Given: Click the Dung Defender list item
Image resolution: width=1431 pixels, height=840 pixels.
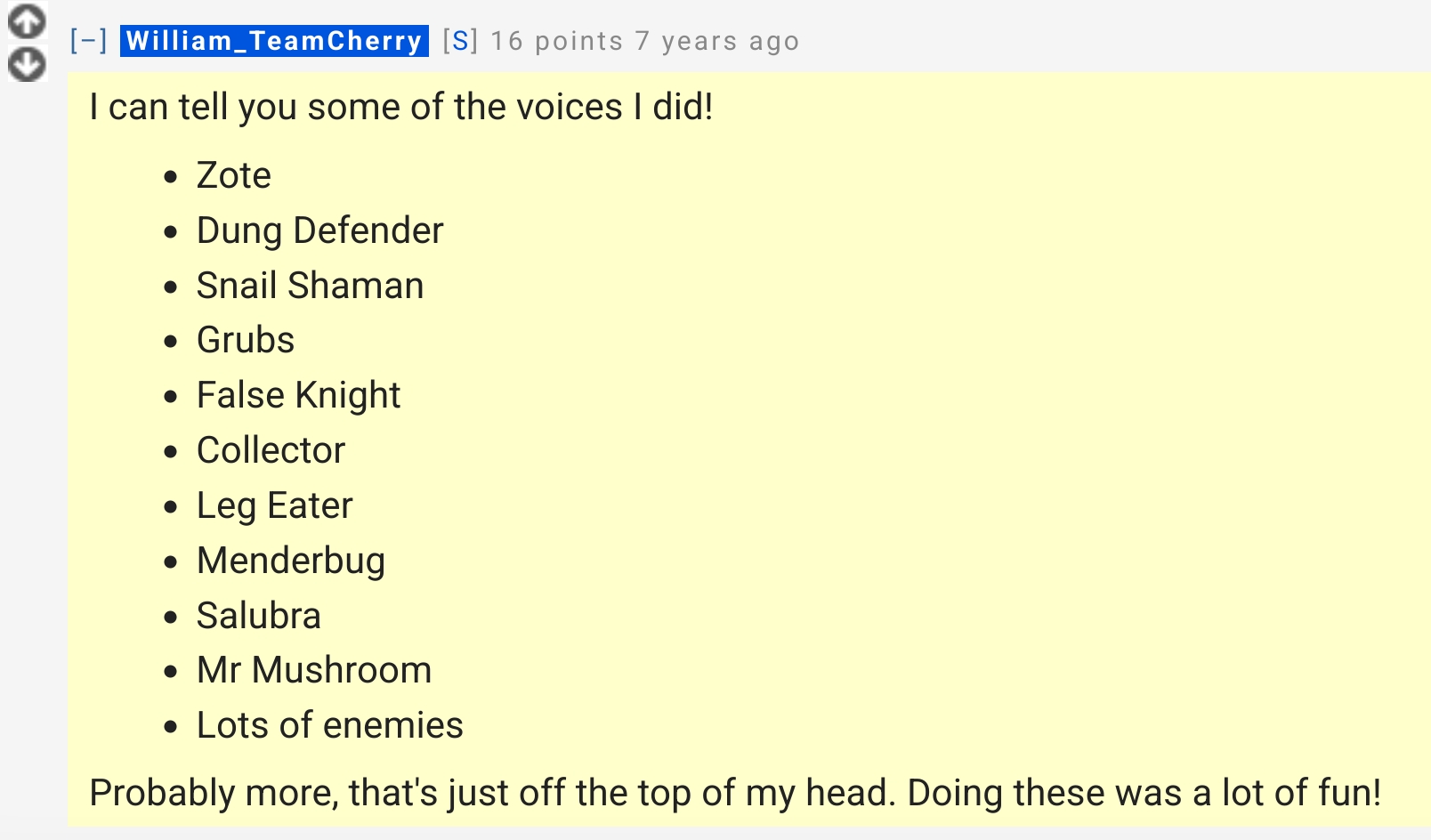Looking at the screenshot, I should pos(319,230).
